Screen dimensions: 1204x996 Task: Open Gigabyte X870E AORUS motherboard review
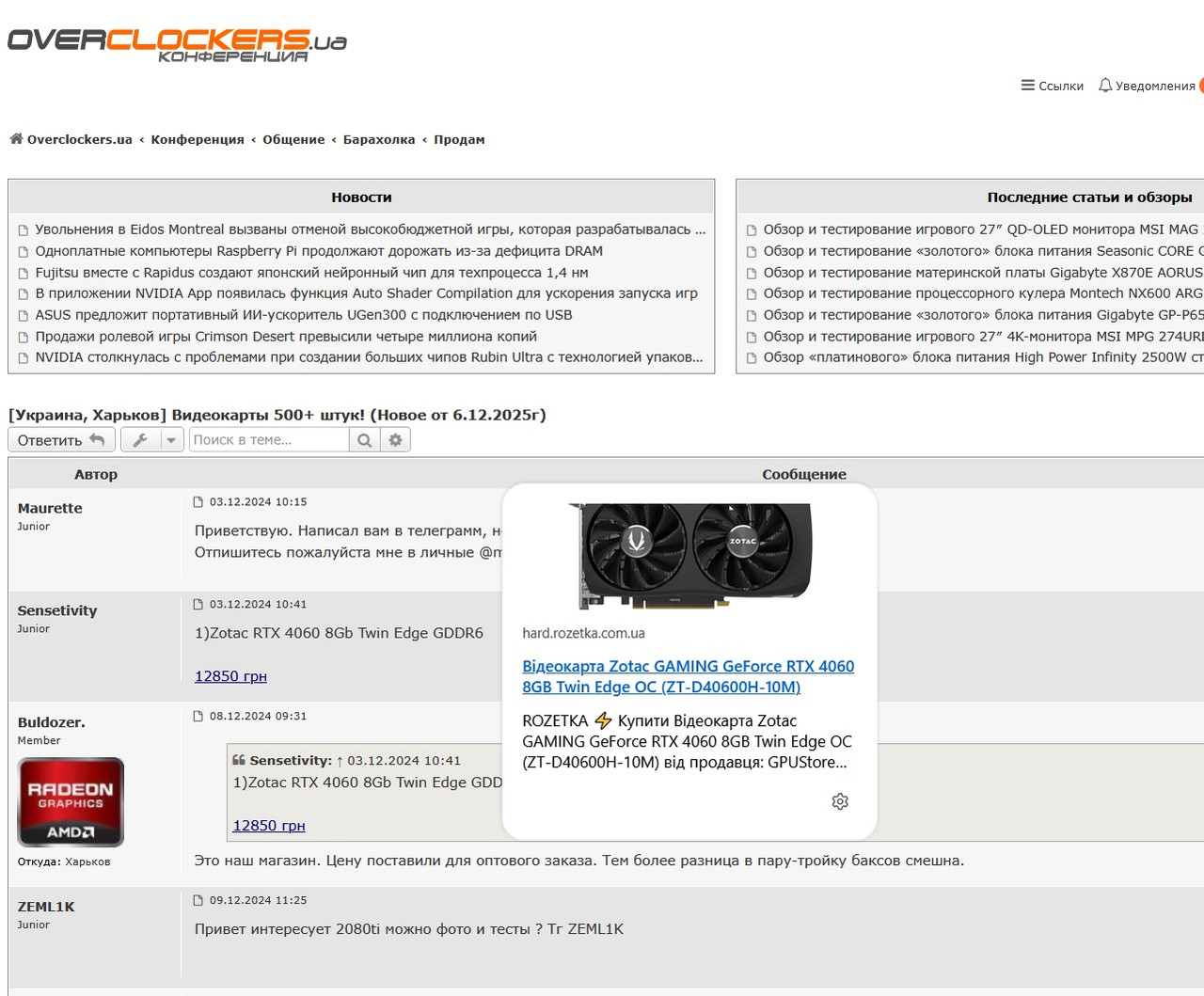[x=983, y=273]
